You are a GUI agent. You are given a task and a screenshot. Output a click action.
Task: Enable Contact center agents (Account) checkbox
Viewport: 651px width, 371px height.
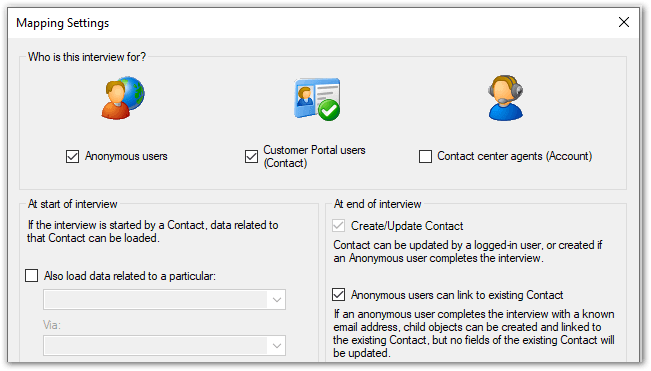click(425, 156)
